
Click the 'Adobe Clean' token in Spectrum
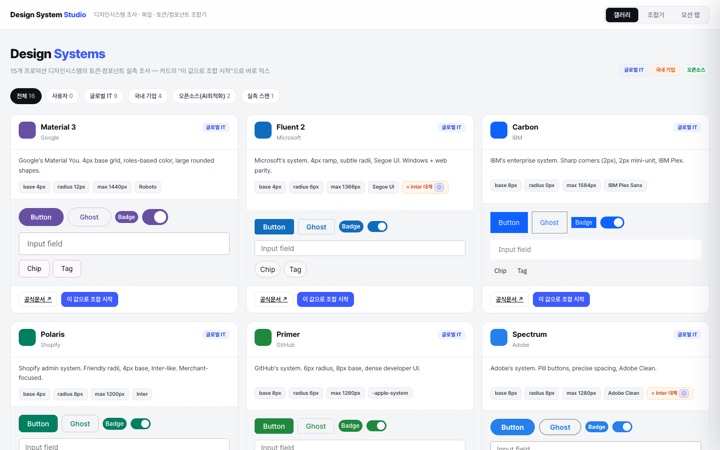[x=624, y=393]
